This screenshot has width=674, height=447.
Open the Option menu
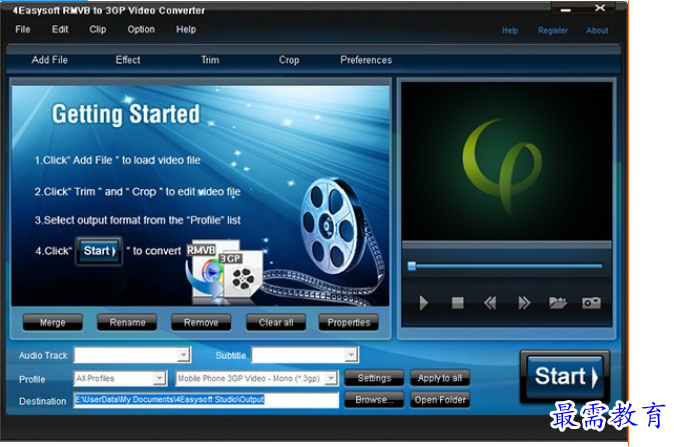click(141, 29)
